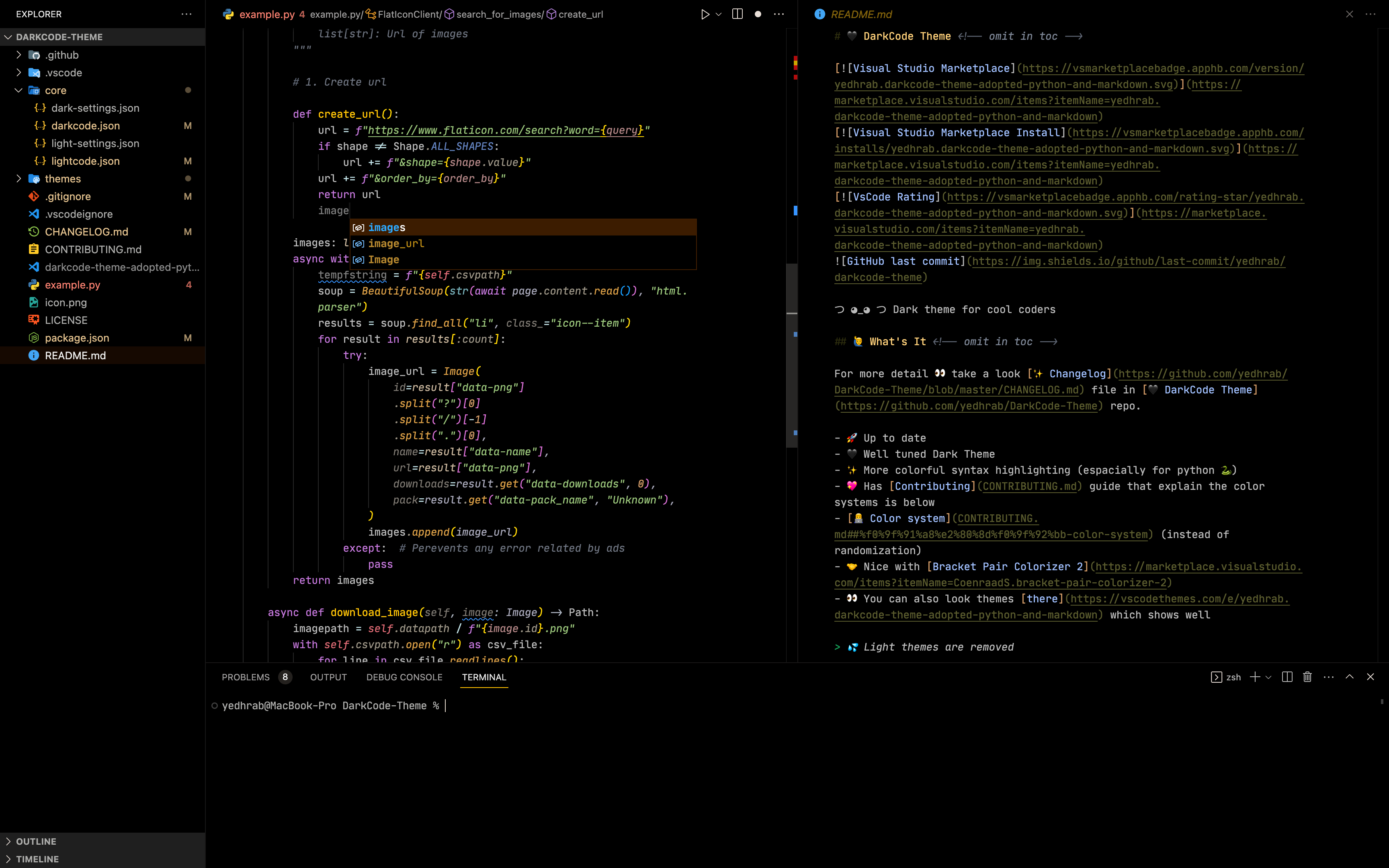Switch to the PROBLEMS tab
This screenshot has height=868, width=1389.
(246, 677)
